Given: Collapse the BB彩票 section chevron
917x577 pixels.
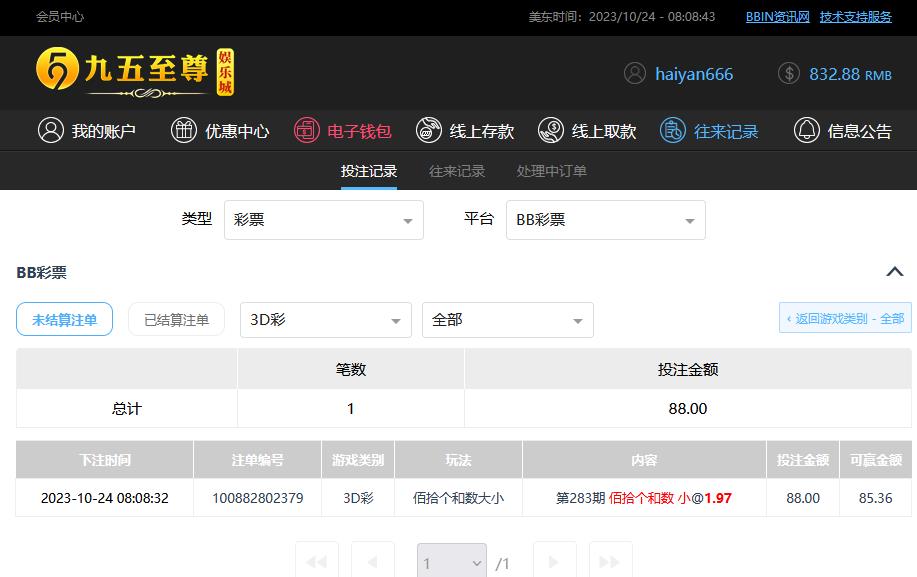Looking at the screenshot, I should (x=895, y=272).
